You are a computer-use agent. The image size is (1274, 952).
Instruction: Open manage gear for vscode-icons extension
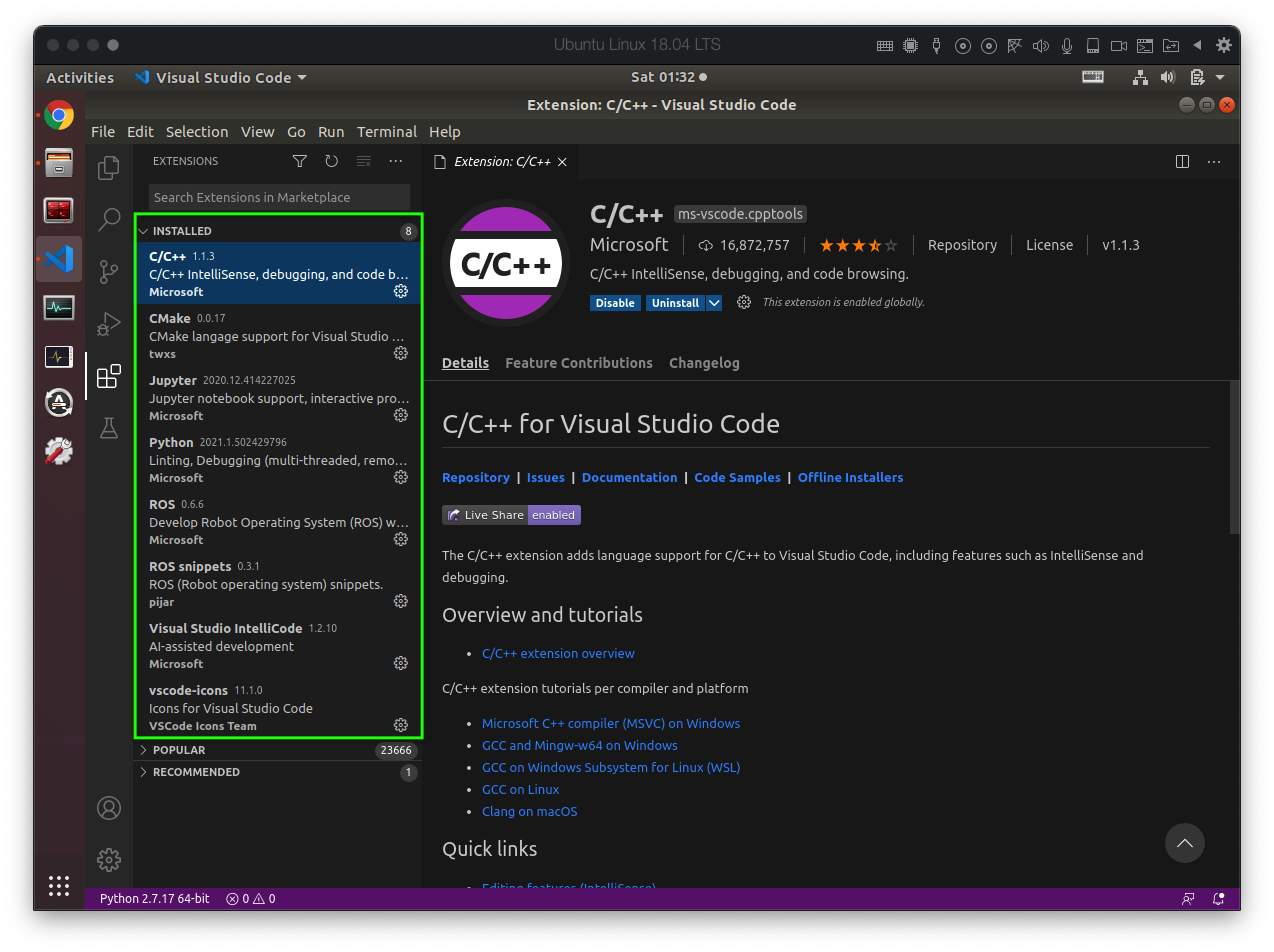[401, 725]
